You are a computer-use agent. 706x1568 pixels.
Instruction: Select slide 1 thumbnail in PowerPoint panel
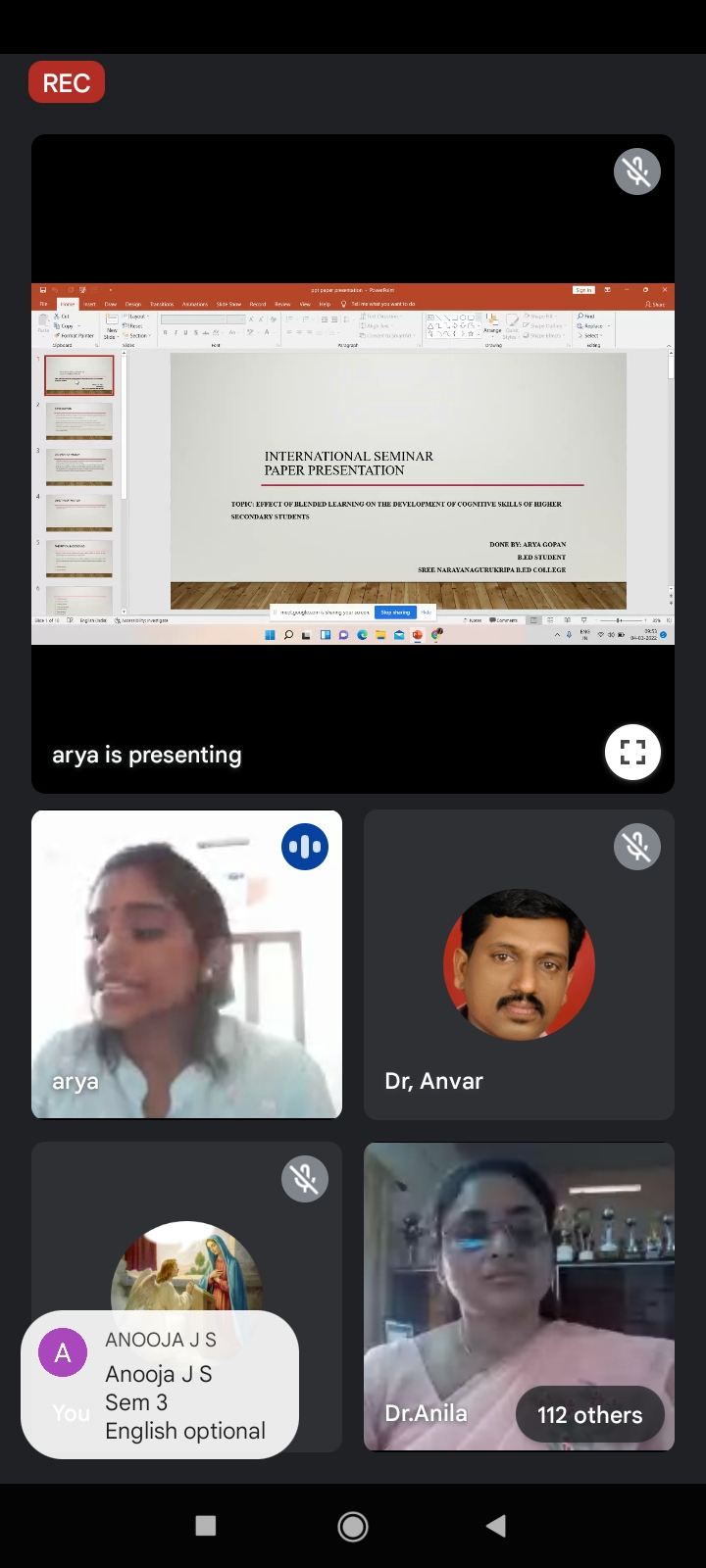tap(79, 375)
